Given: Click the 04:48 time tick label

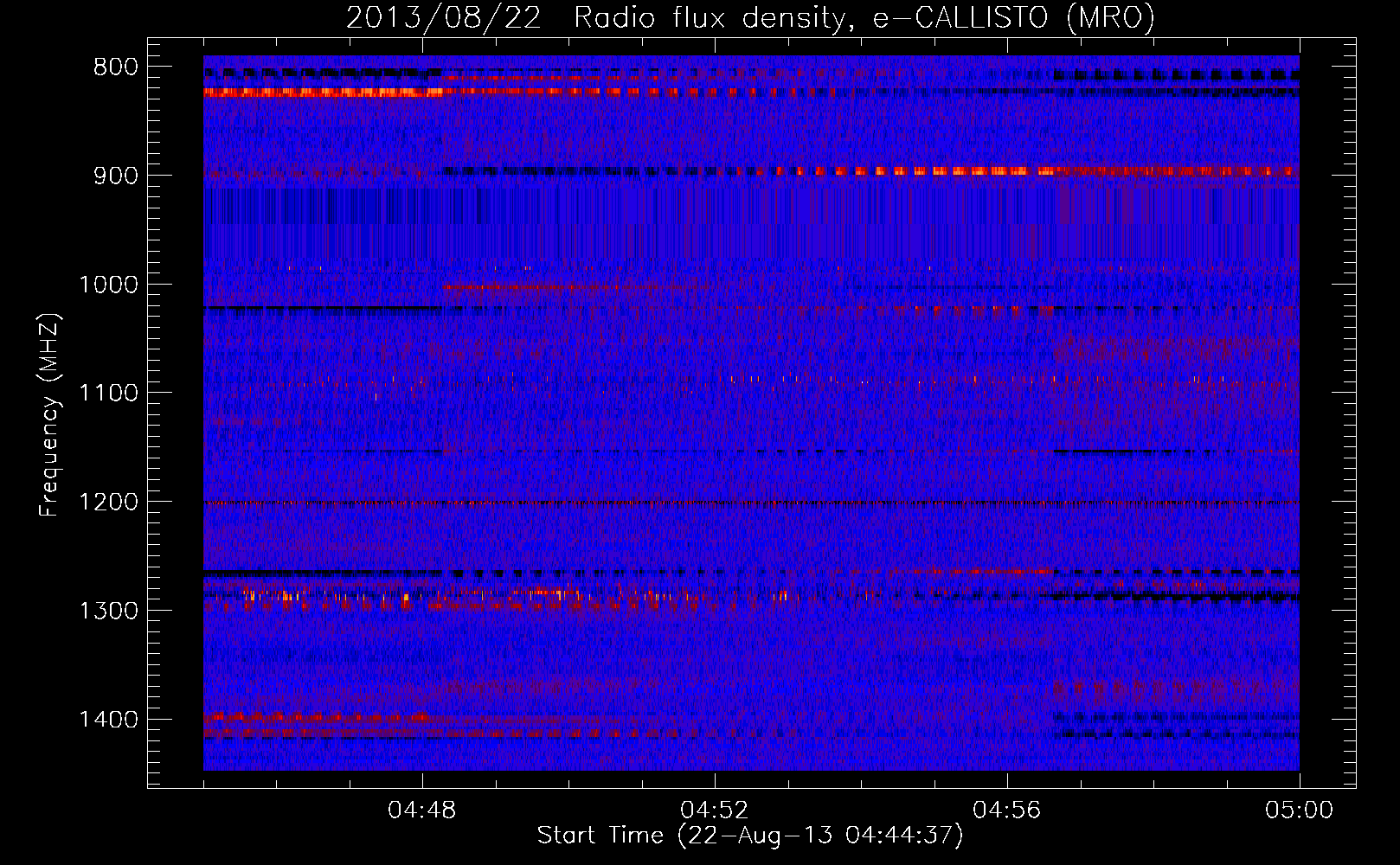Looking at the screenshot, I should (422, 811).
